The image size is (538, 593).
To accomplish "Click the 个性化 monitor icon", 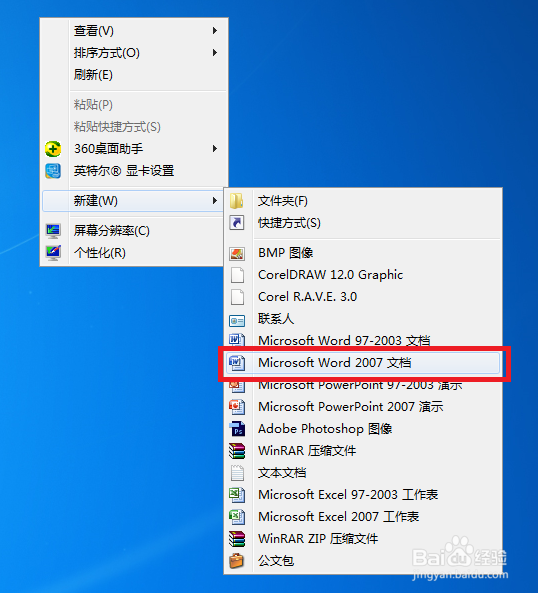I will (53, 253).
